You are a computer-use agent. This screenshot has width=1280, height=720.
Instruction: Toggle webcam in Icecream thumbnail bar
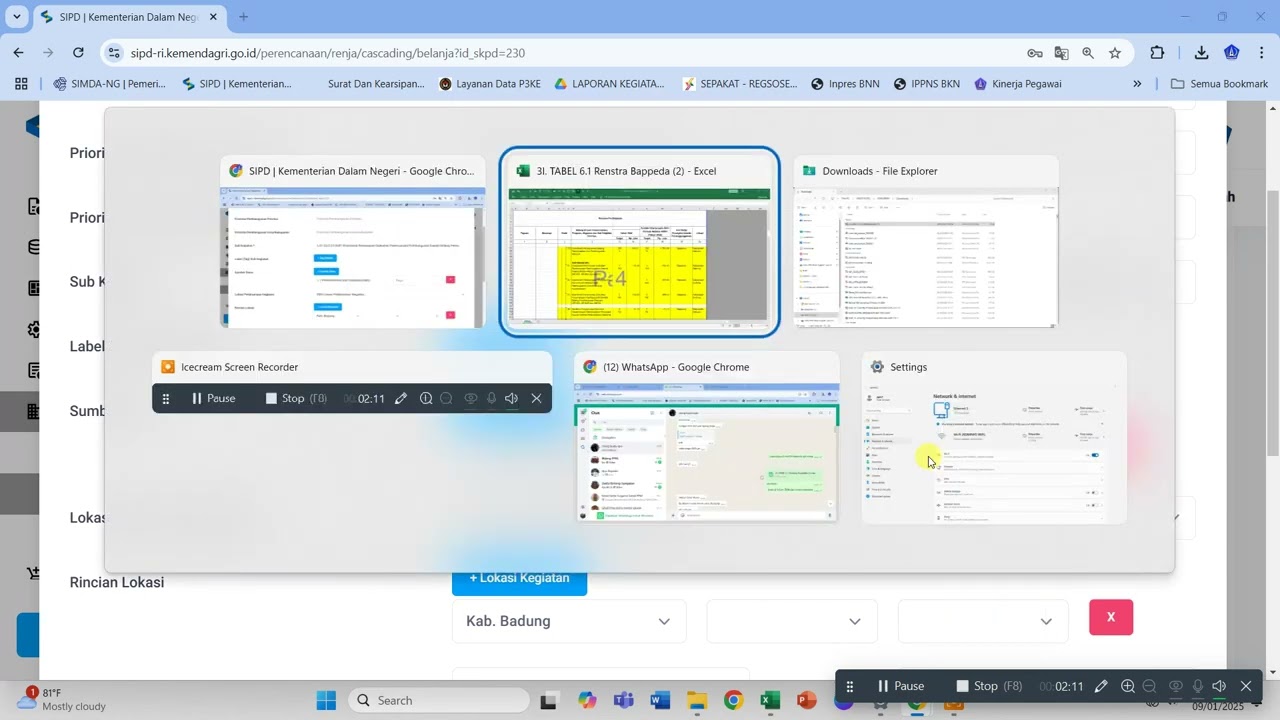(470, 398)
